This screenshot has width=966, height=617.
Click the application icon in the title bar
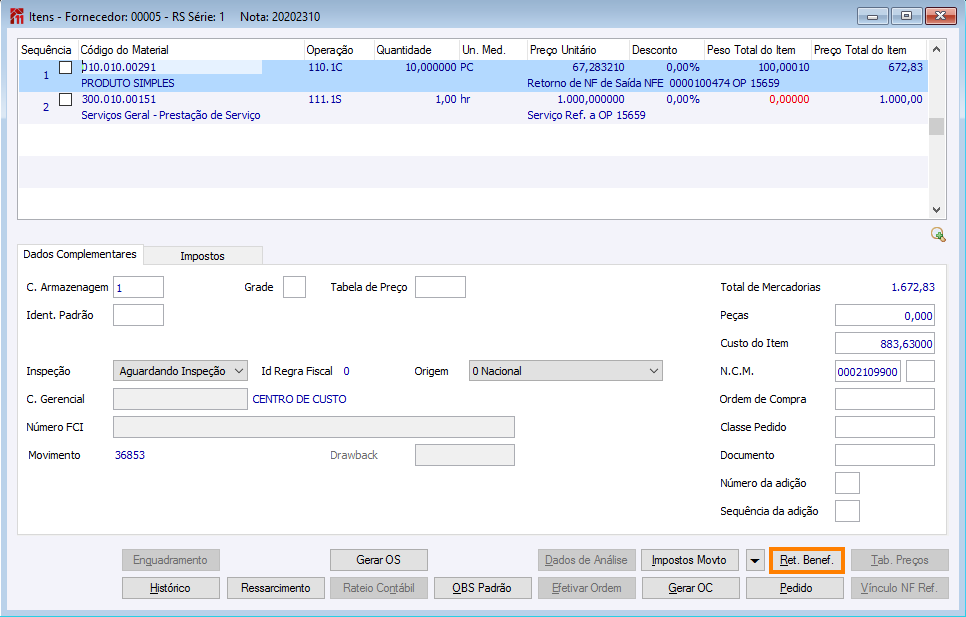[x=17, y=17]
